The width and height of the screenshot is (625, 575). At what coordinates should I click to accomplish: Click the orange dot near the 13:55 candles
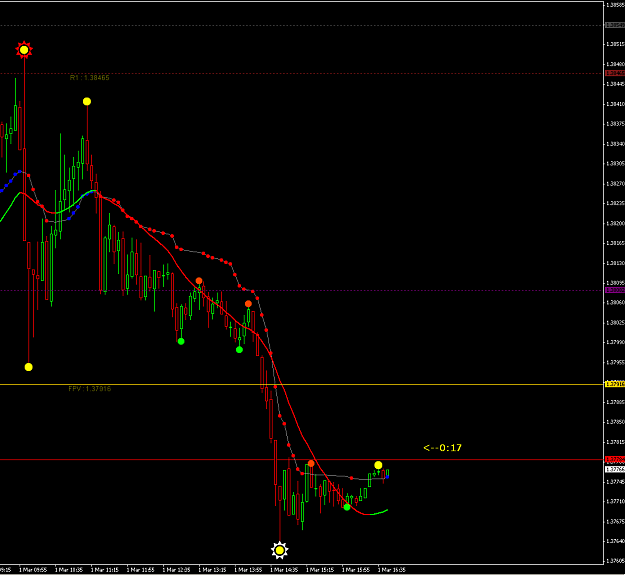point(248,304)
